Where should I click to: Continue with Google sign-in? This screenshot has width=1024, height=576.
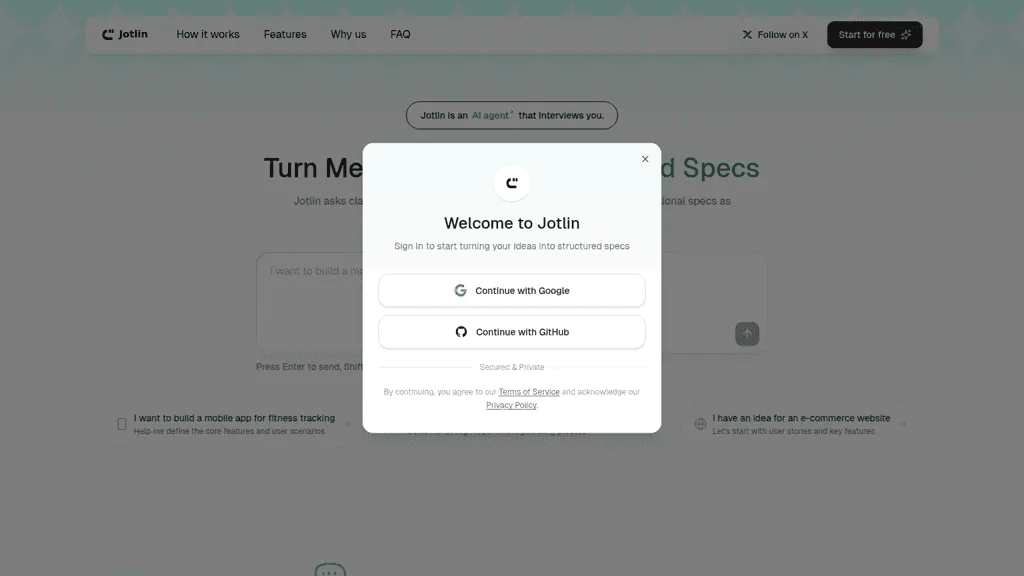512,291
